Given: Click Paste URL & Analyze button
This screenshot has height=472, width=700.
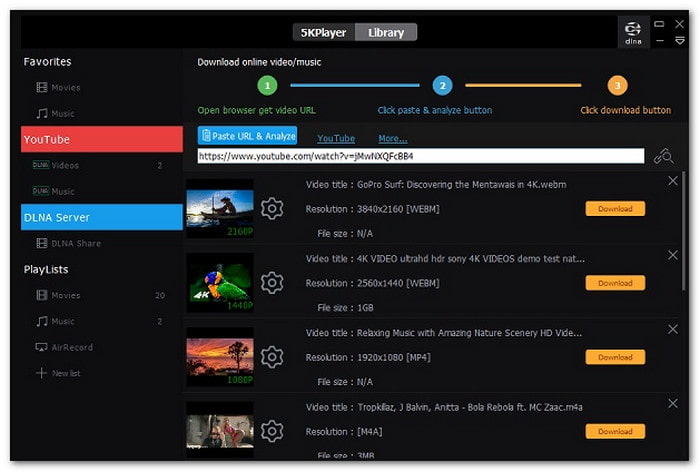Looking at the screenshot, I should (247, 136).
